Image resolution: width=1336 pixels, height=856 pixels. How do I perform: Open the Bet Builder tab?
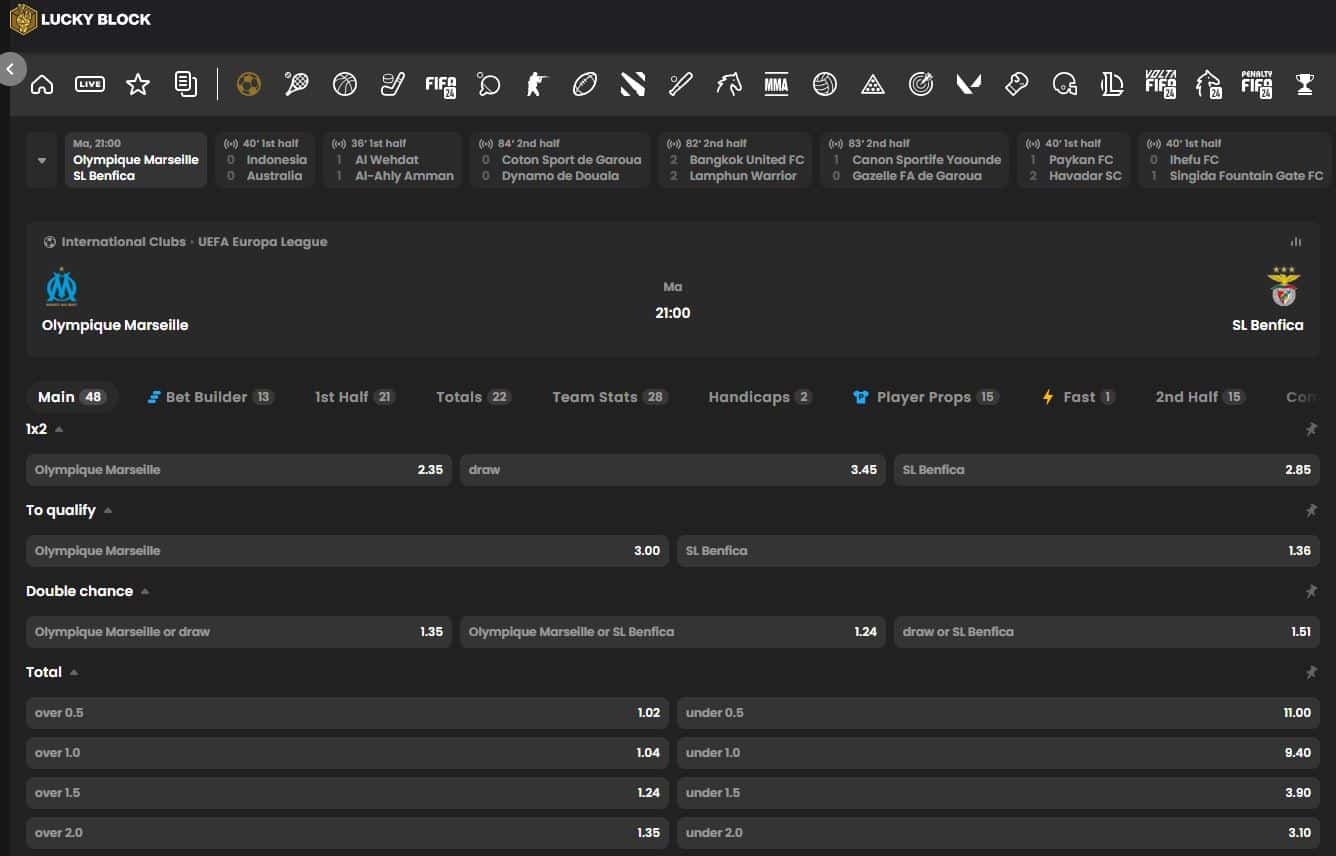(x=211, y=397)
